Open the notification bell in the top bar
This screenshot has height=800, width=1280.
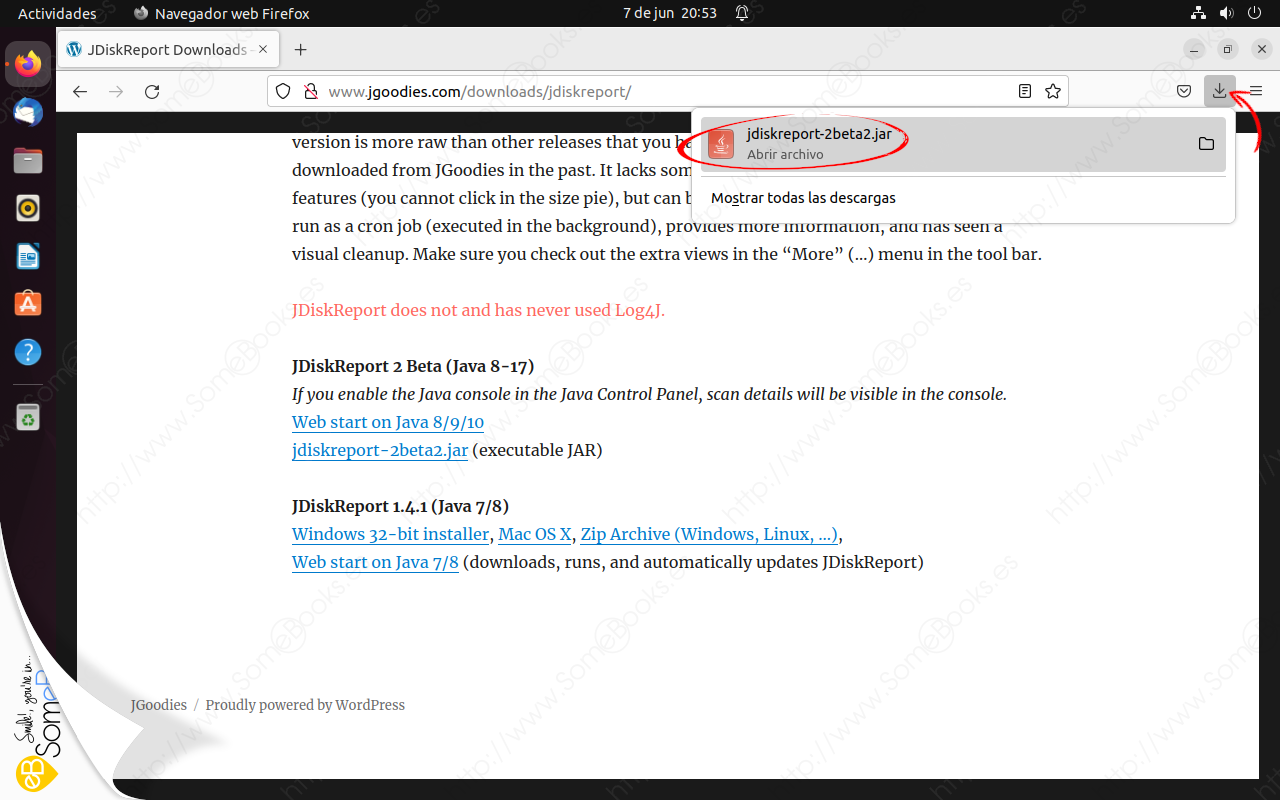741,13
